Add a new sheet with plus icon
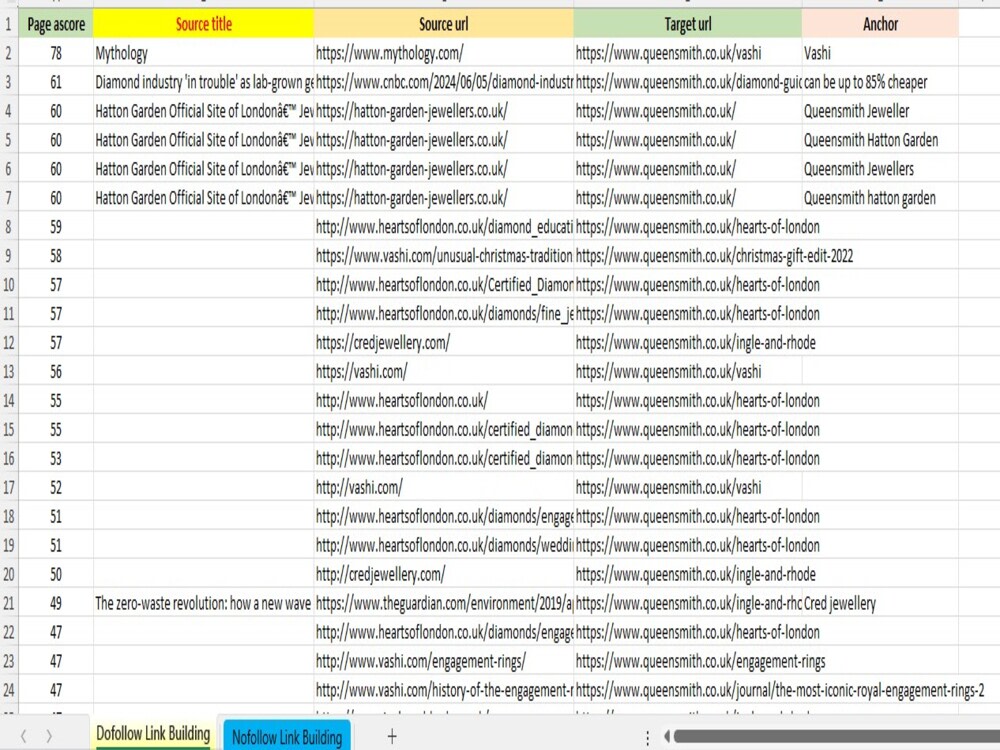The height and width of the screenshot is (750, 1000). click(x=392, y=736)
